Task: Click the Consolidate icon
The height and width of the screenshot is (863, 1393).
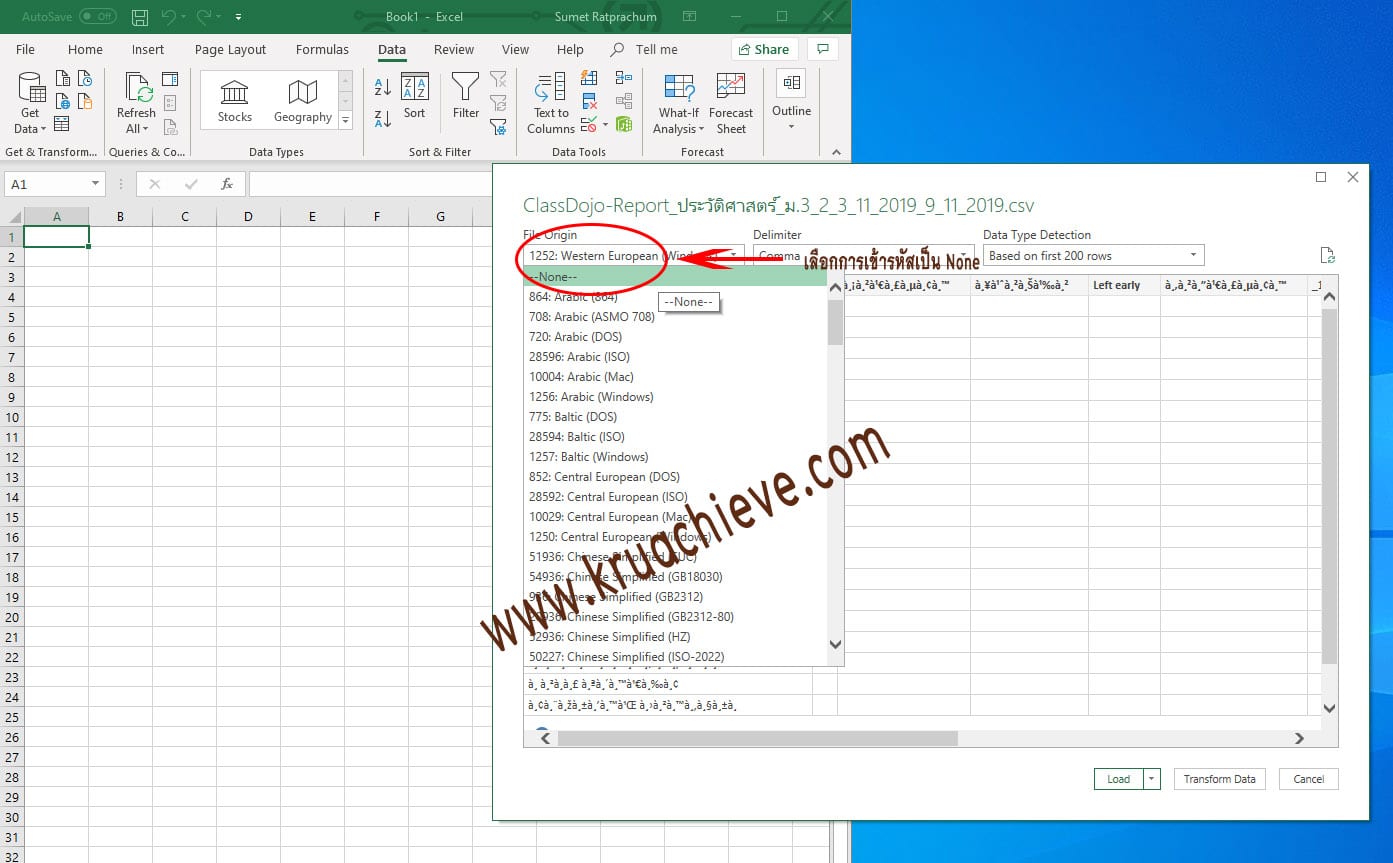Action: (x=624, y=78)
